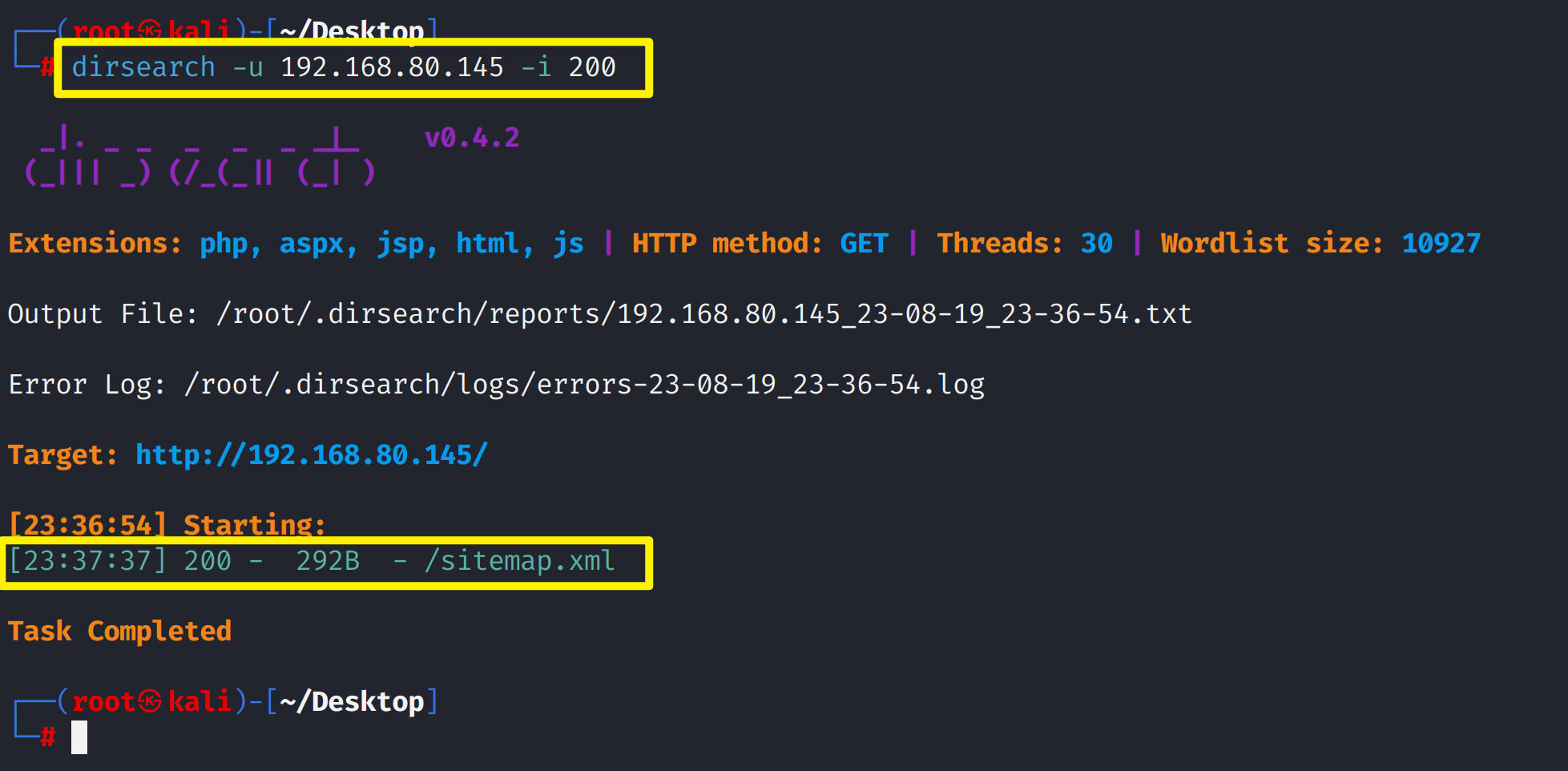Click the js extension entry
The height and width of the screenshot is (771, 1568).
click(x=568, y=244)
